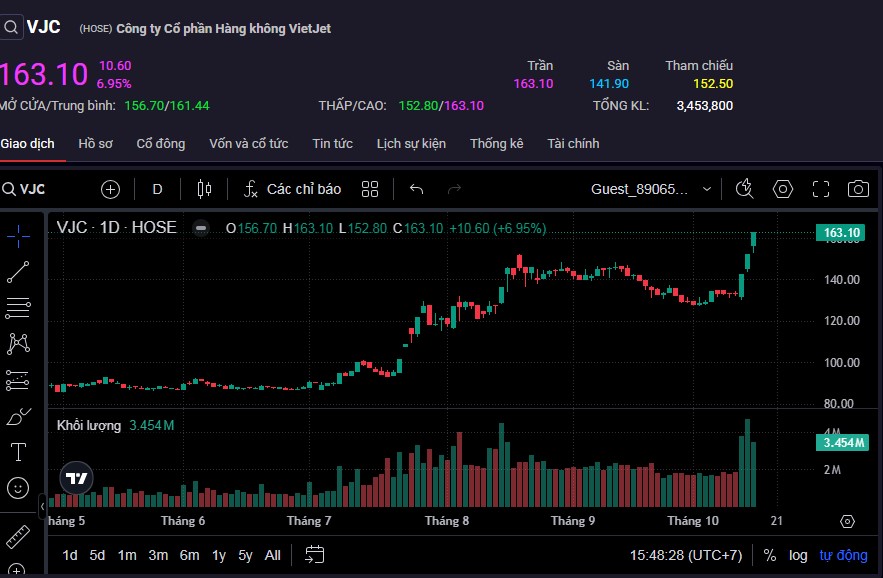Toggle log scale mode

coord(798,555)
